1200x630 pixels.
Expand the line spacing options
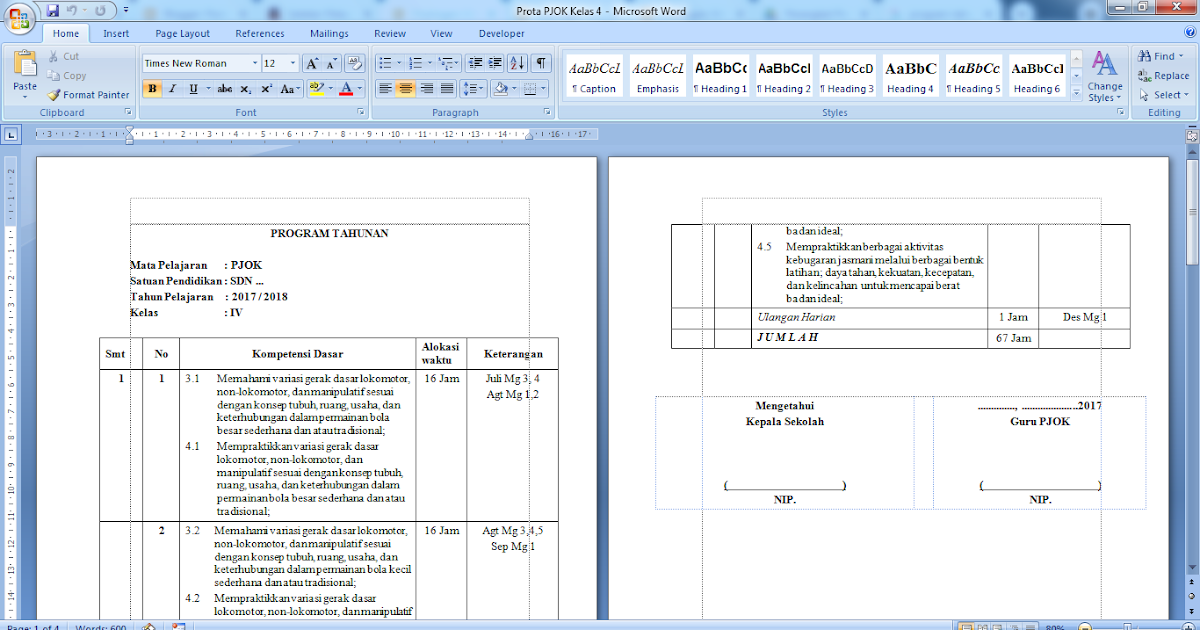(474, 89)
